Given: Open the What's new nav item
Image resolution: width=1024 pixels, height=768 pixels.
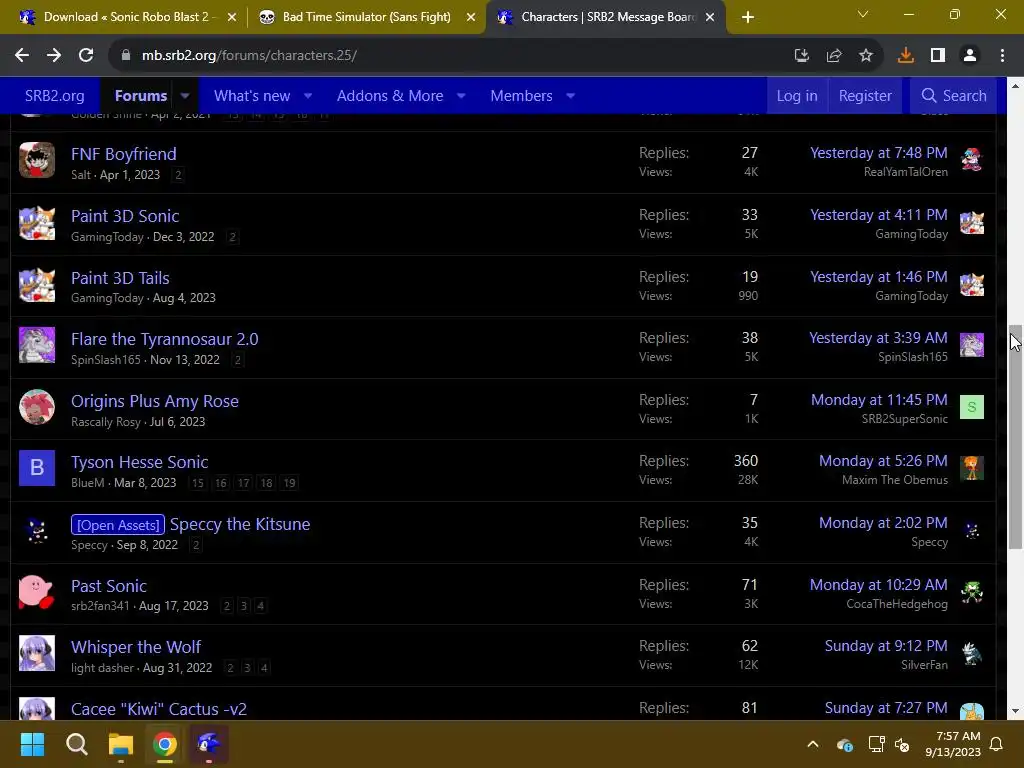Looking at the screenshot, I should click(x=252, y=96).
